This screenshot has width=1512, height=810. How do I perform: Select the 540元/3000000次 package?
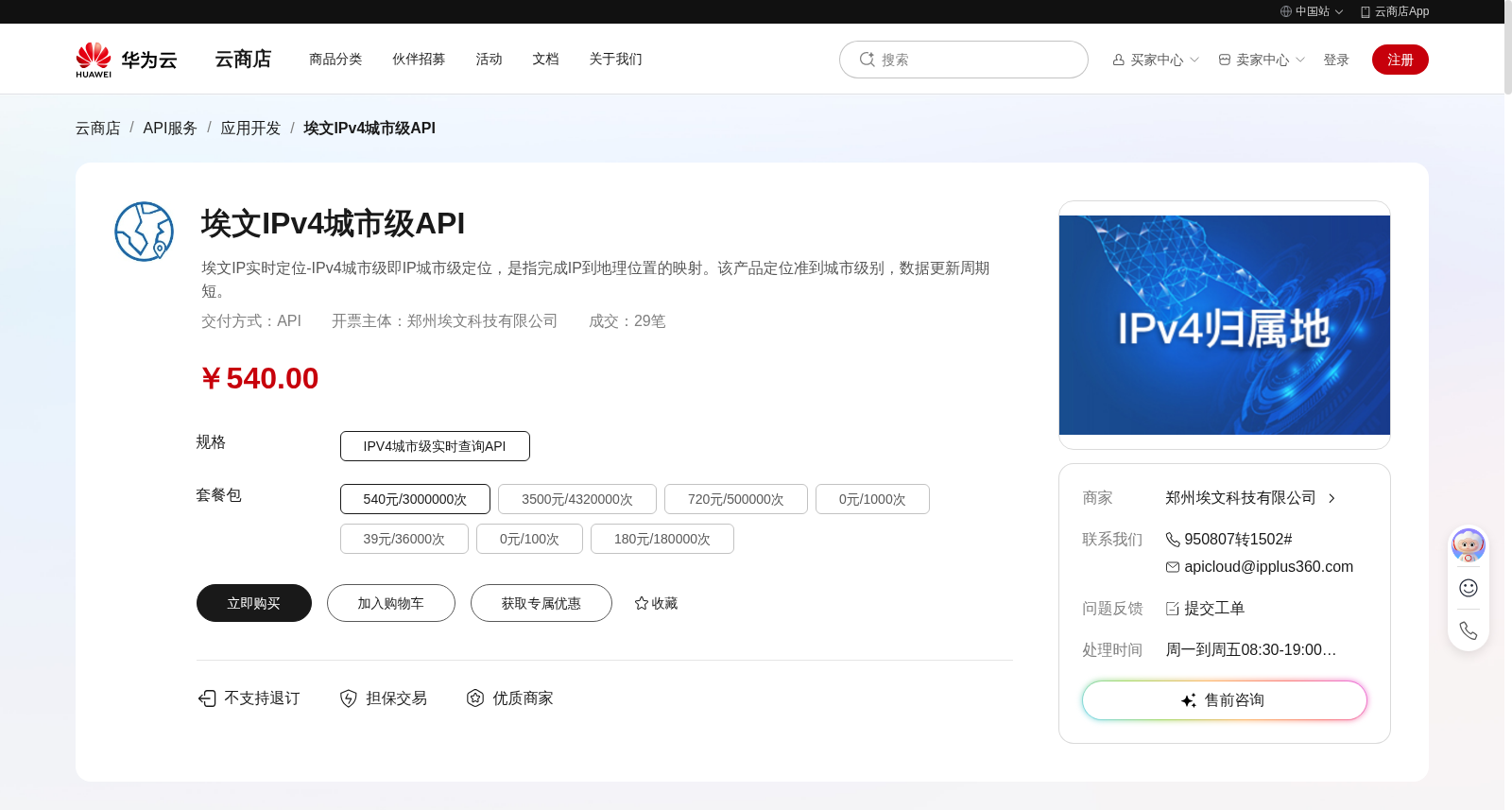pos(415,499)
